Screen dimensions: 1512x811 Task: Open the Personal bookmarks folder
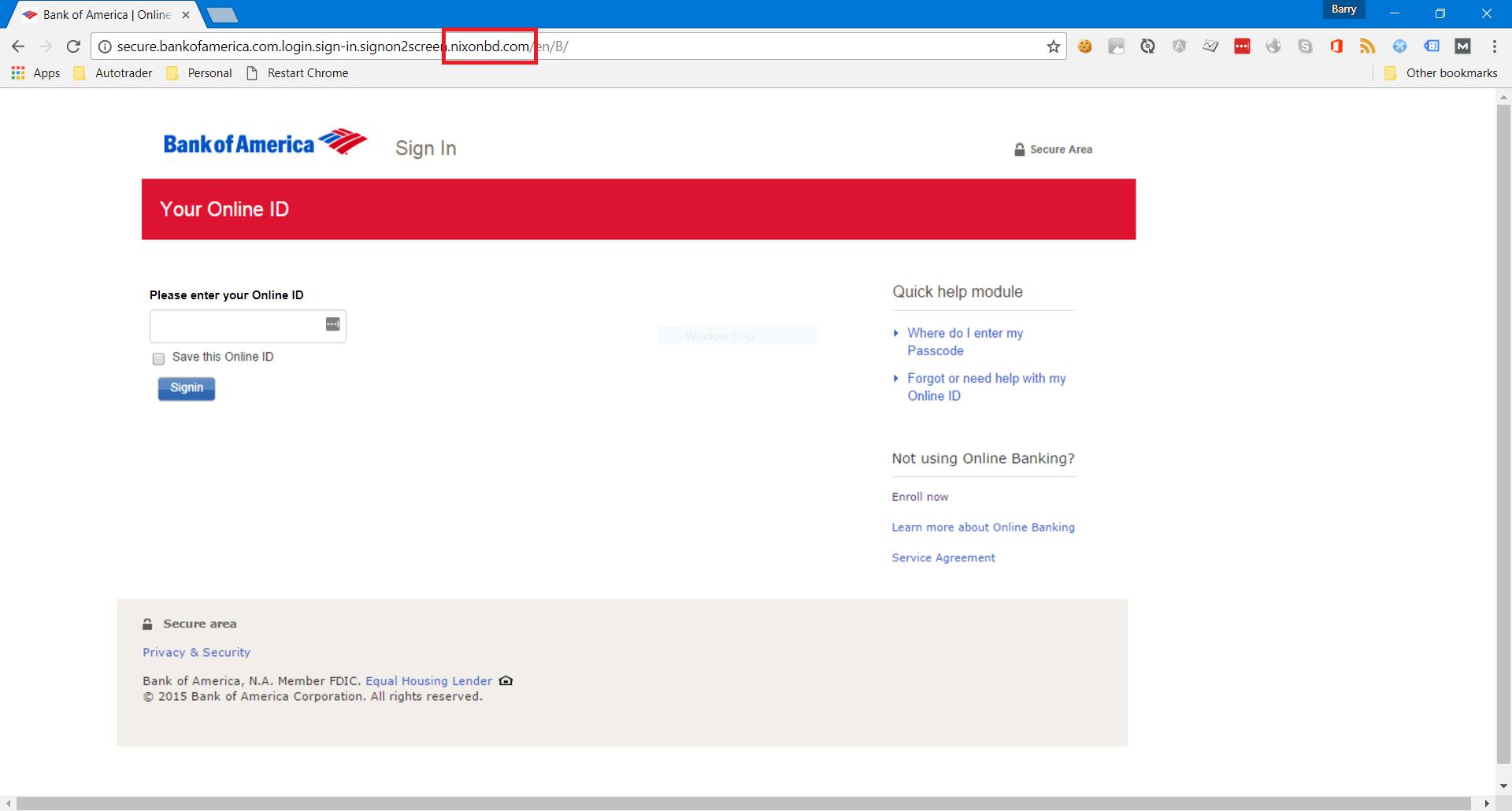(199, 73)
